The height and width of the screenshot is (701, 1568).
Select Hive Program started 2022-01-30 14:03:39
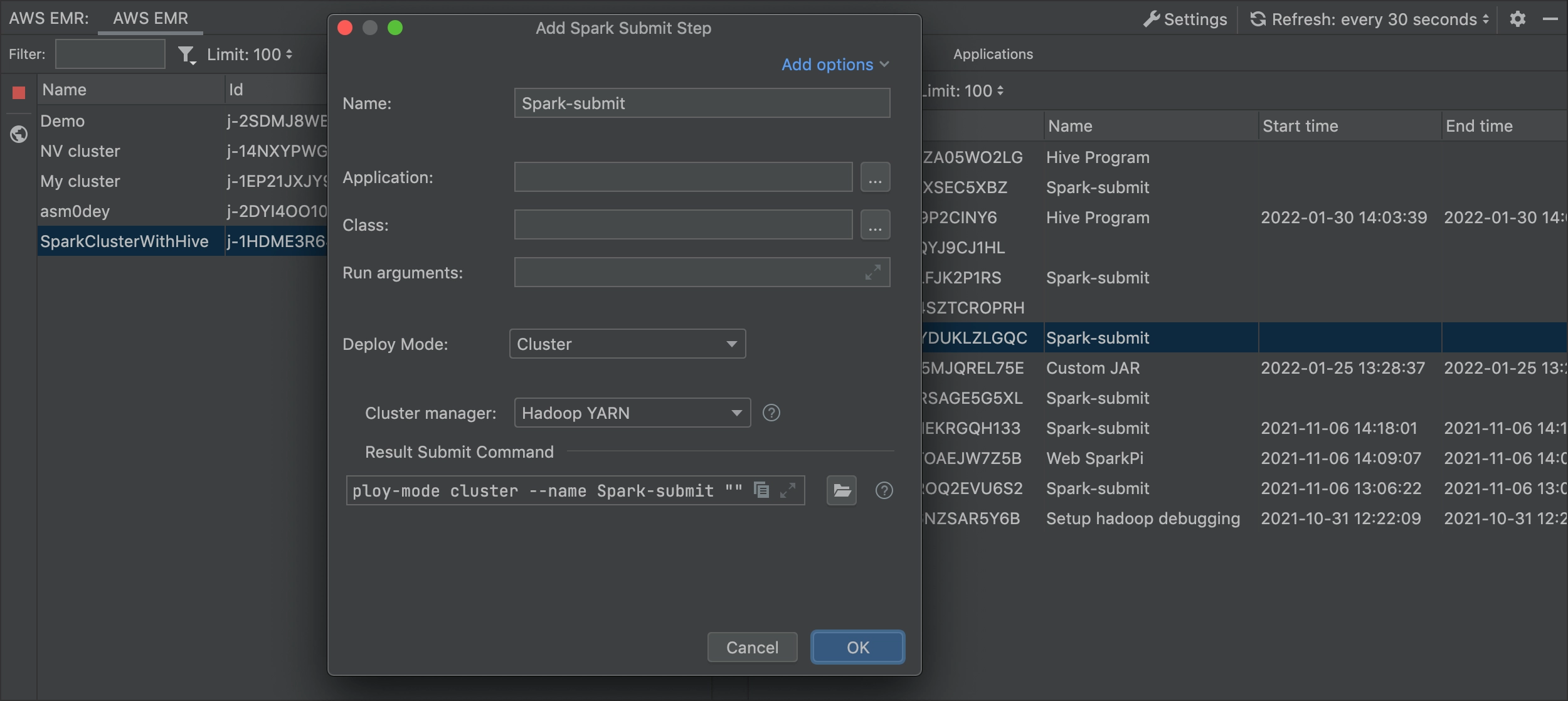(1244, 218)
